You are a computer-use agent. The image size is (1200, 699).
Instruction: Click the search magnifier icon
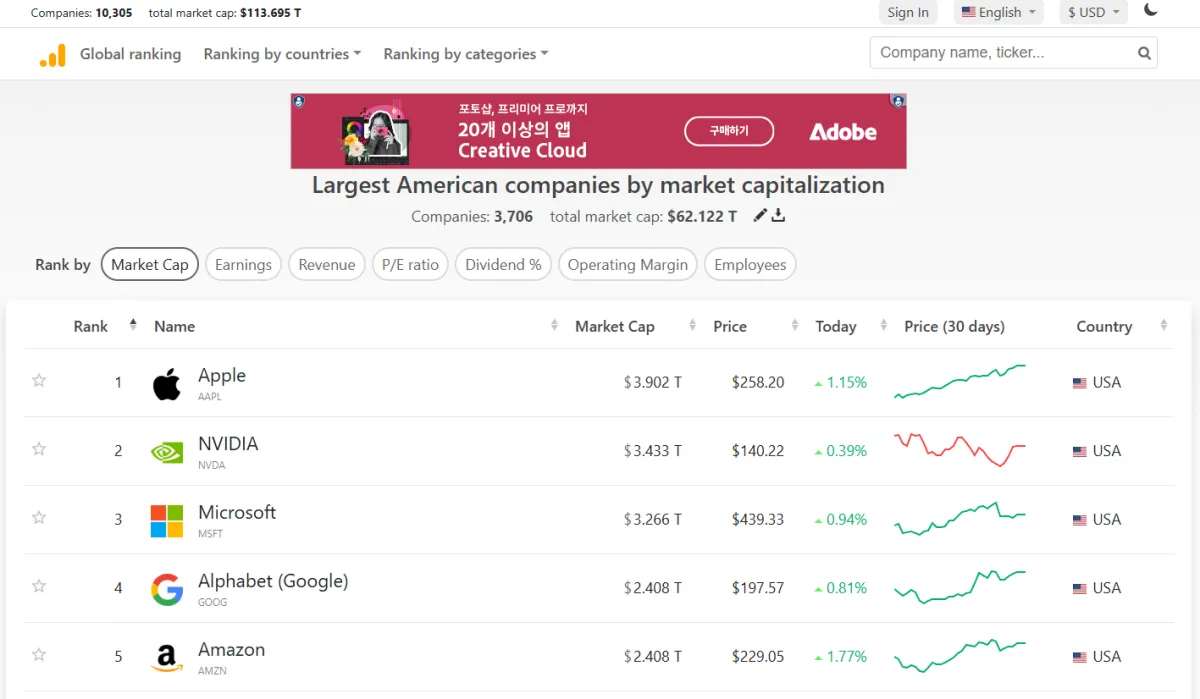(x=1144, y=54)
